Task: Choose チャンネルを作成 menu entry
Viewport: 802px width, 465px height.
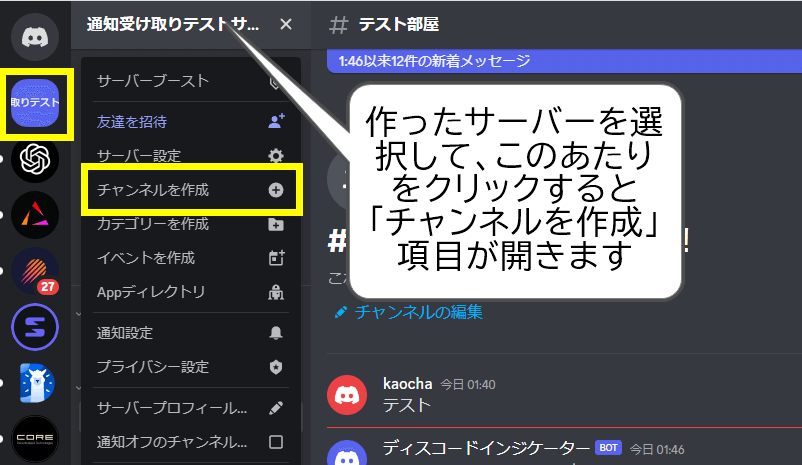Action: (191, 190)
